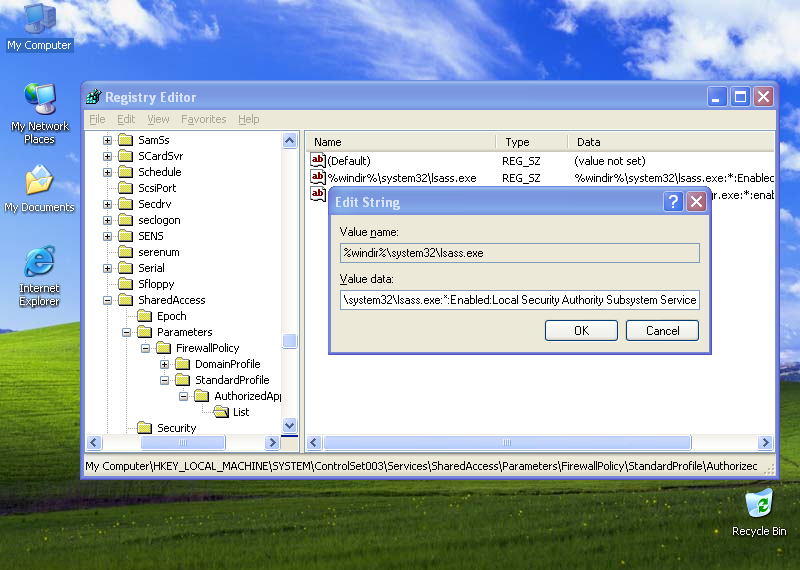800x570 pixels.
Task: Close the Edit String dialog
Action: tap(696, 202)
